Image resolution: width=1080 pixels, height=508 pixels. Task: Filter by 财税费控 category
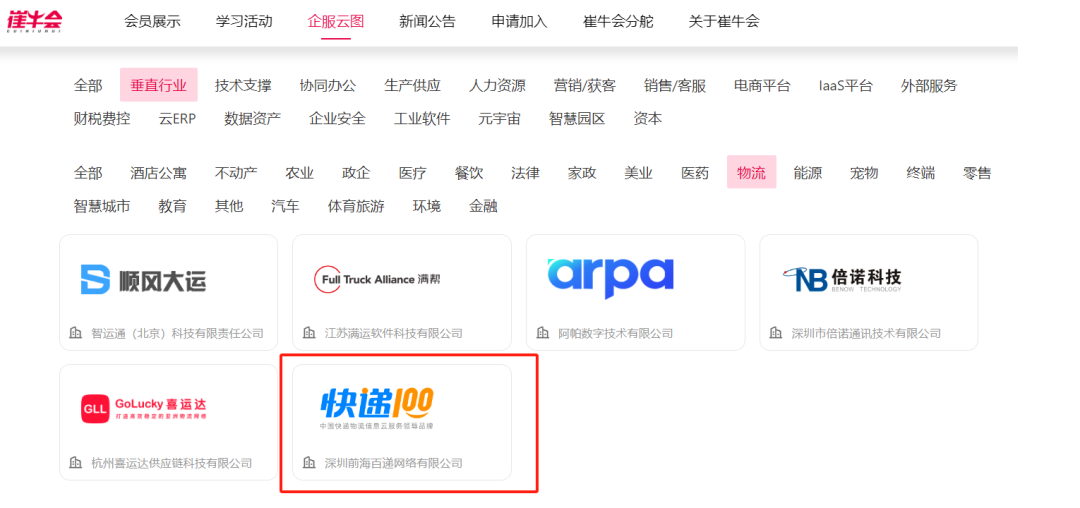(x=102, y=118)
